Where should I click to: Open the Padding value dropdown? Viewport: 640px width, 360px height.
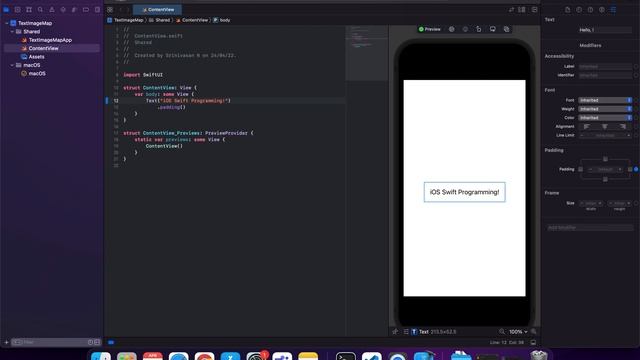[605, 169]
